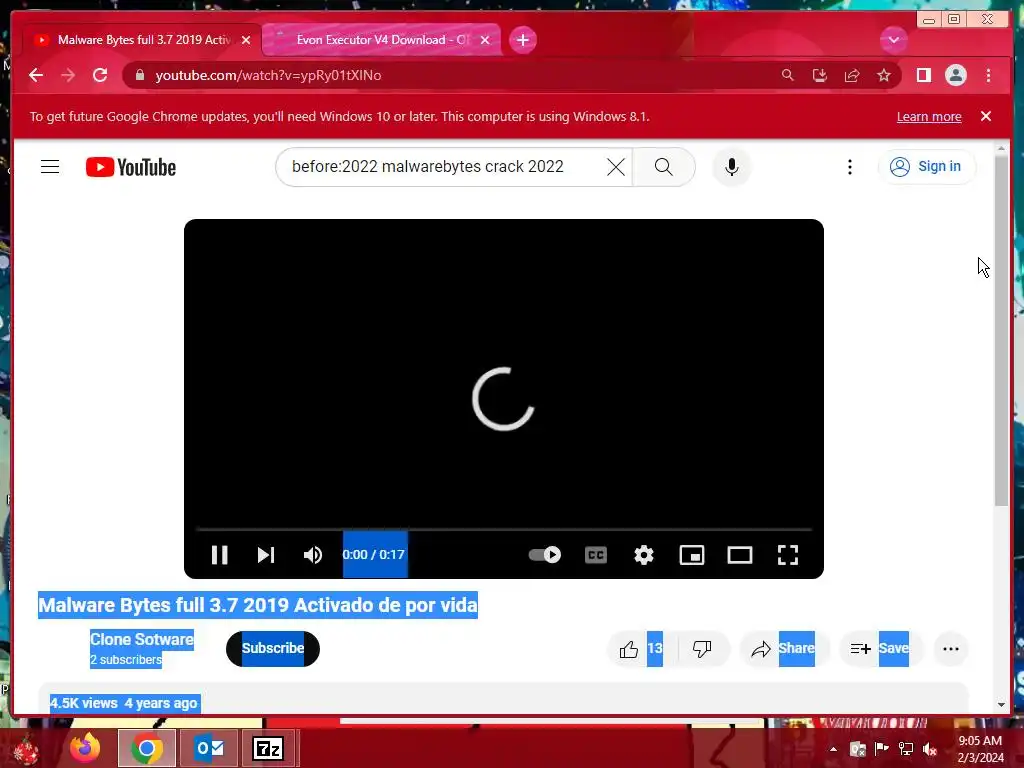The width and height of the screenshot is (1024, 768).
Task: Install app icon in address bar
Action: click(x=820, y=75)
